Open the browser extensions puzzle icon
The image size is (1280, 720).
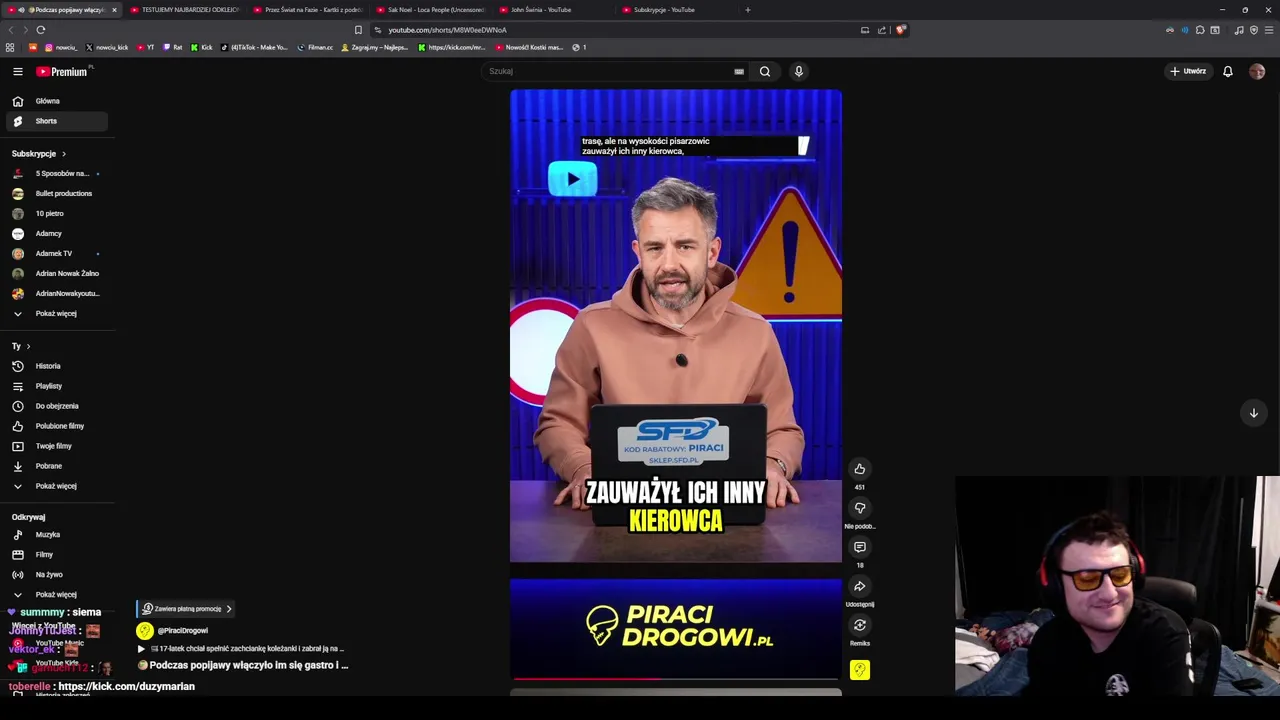[x=1200, y=30]
